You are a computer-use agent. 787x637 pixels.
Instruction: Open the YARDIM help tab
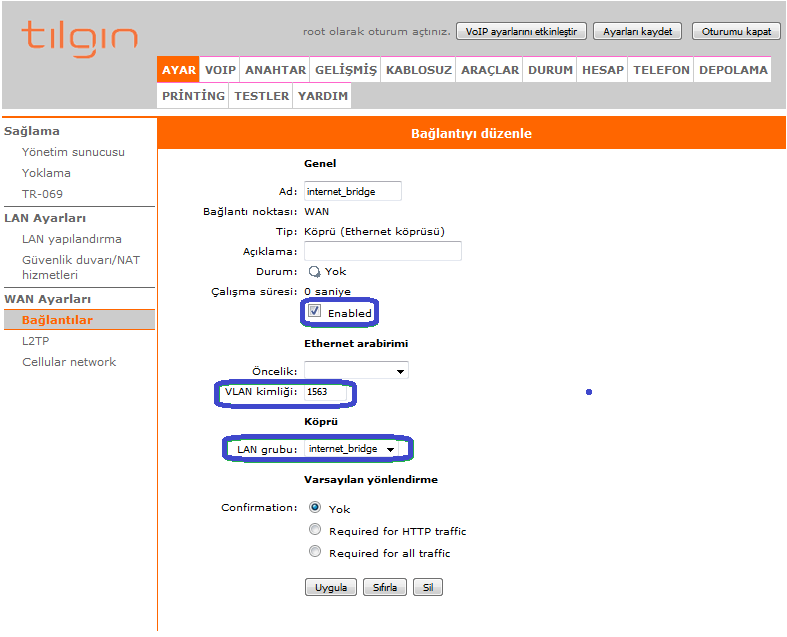(322, 96)
